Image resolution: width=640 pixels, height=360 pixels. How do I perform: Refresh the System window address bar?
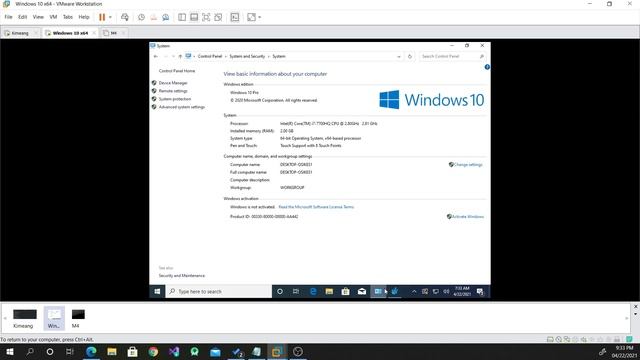pos(410,56)
